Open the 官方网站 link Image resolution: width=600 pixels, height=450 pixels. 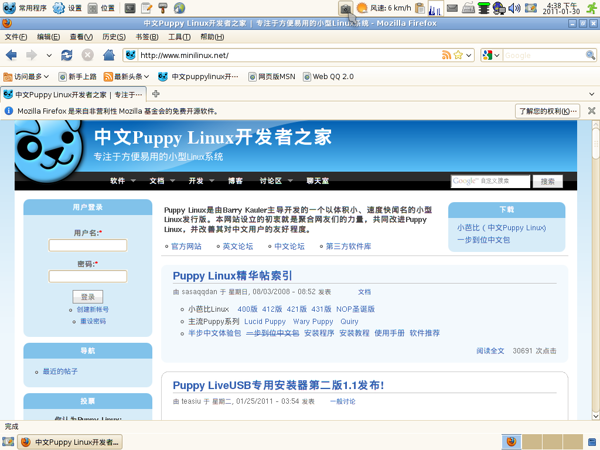pos(186,246)
